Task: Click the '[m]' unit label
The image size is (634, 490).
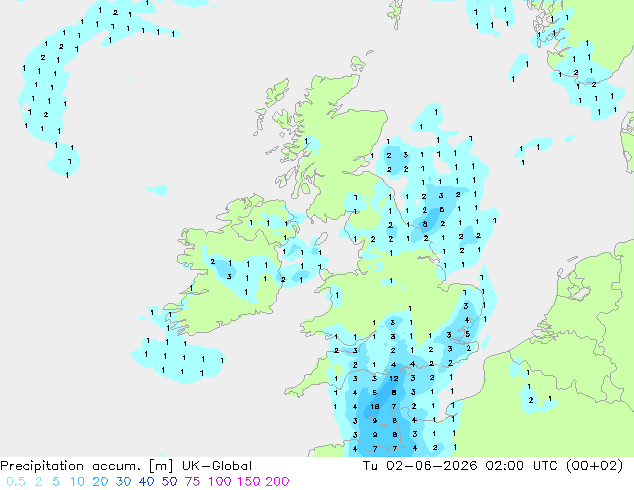Action: coord(161,466)
